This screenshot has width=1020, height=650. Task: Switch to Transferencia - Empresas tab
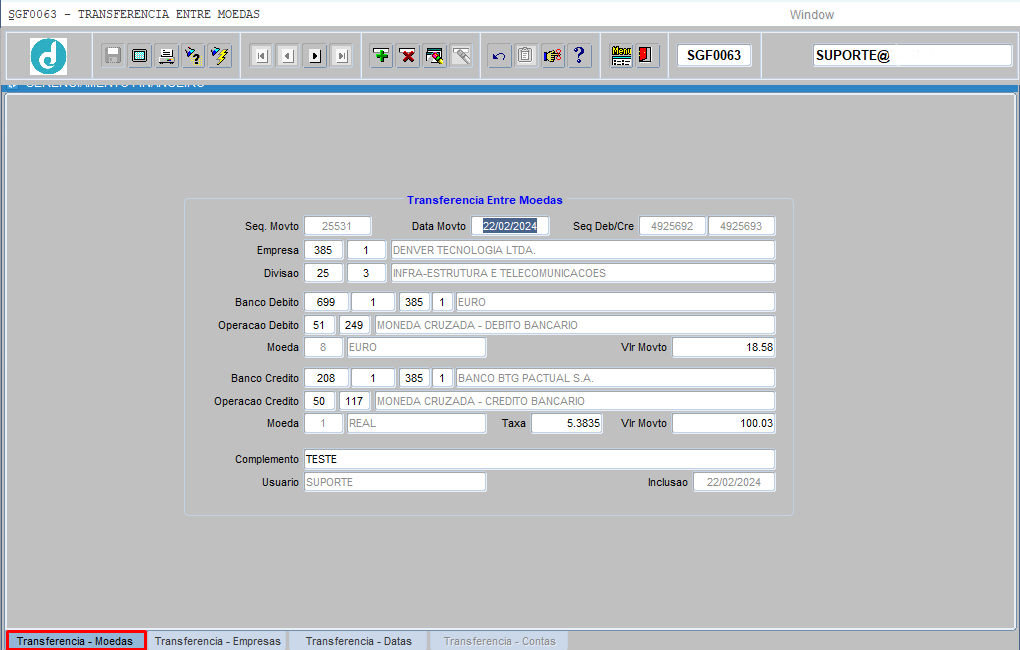(x=218, y=641)
